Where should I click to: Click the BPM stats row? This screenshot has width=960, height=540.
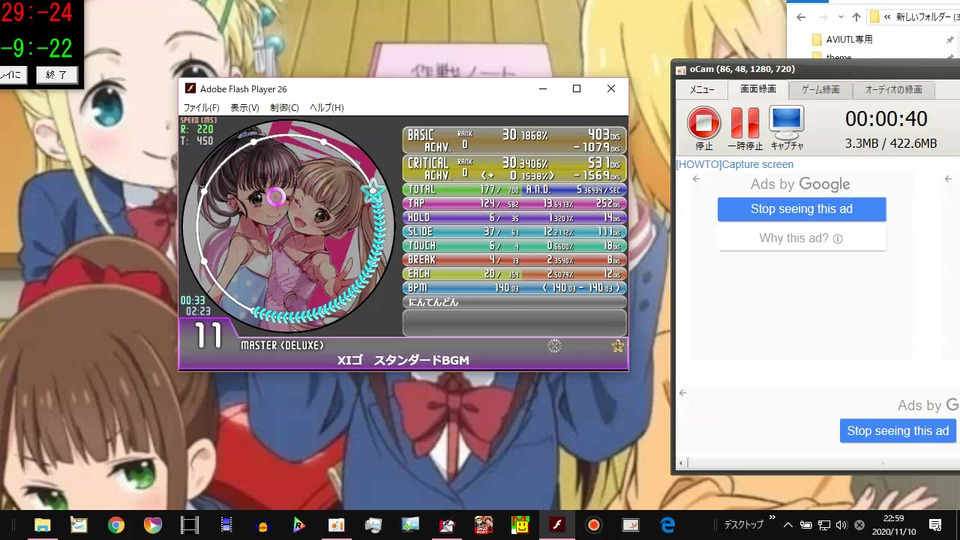pos(514,288)
